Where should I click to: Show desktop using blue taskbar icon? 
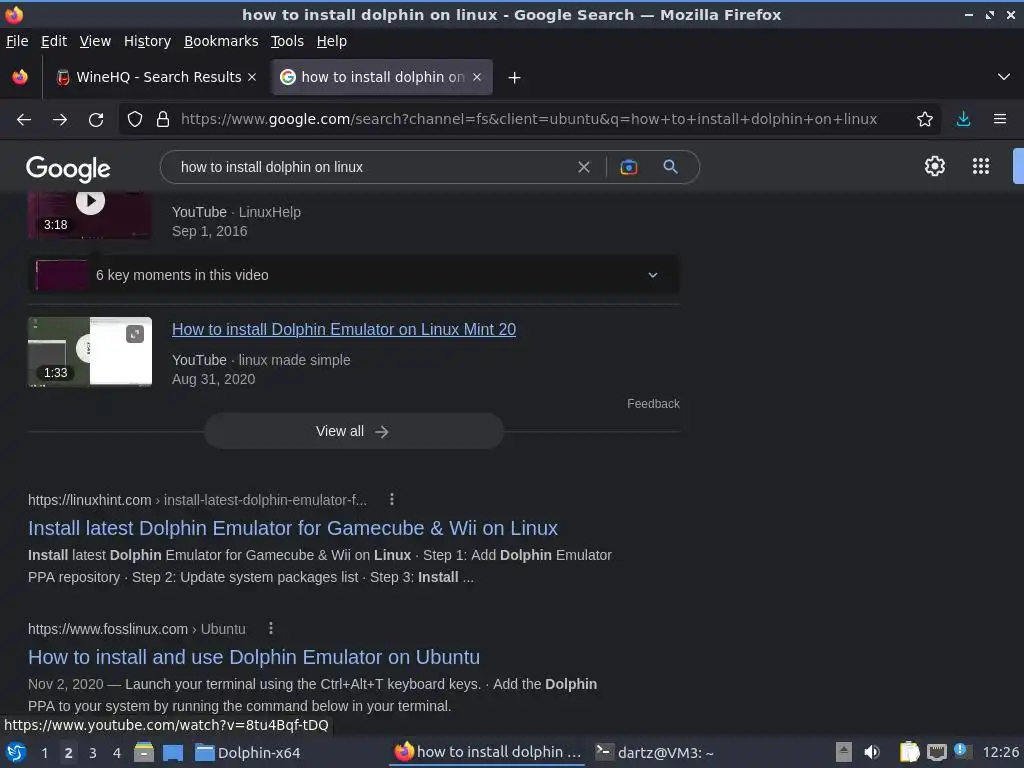click(173, 753)
